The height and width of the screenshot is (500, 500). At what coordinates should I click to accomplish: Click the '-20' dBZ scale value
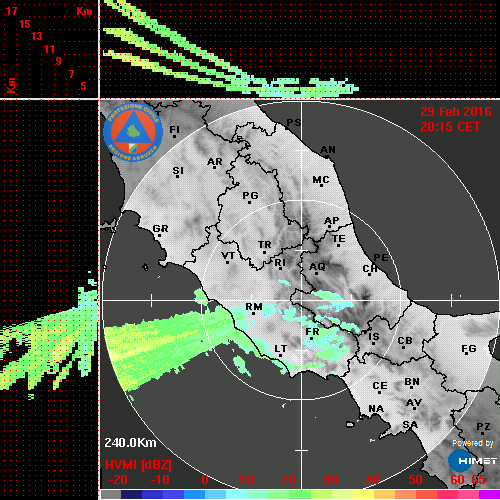(118, 480)
